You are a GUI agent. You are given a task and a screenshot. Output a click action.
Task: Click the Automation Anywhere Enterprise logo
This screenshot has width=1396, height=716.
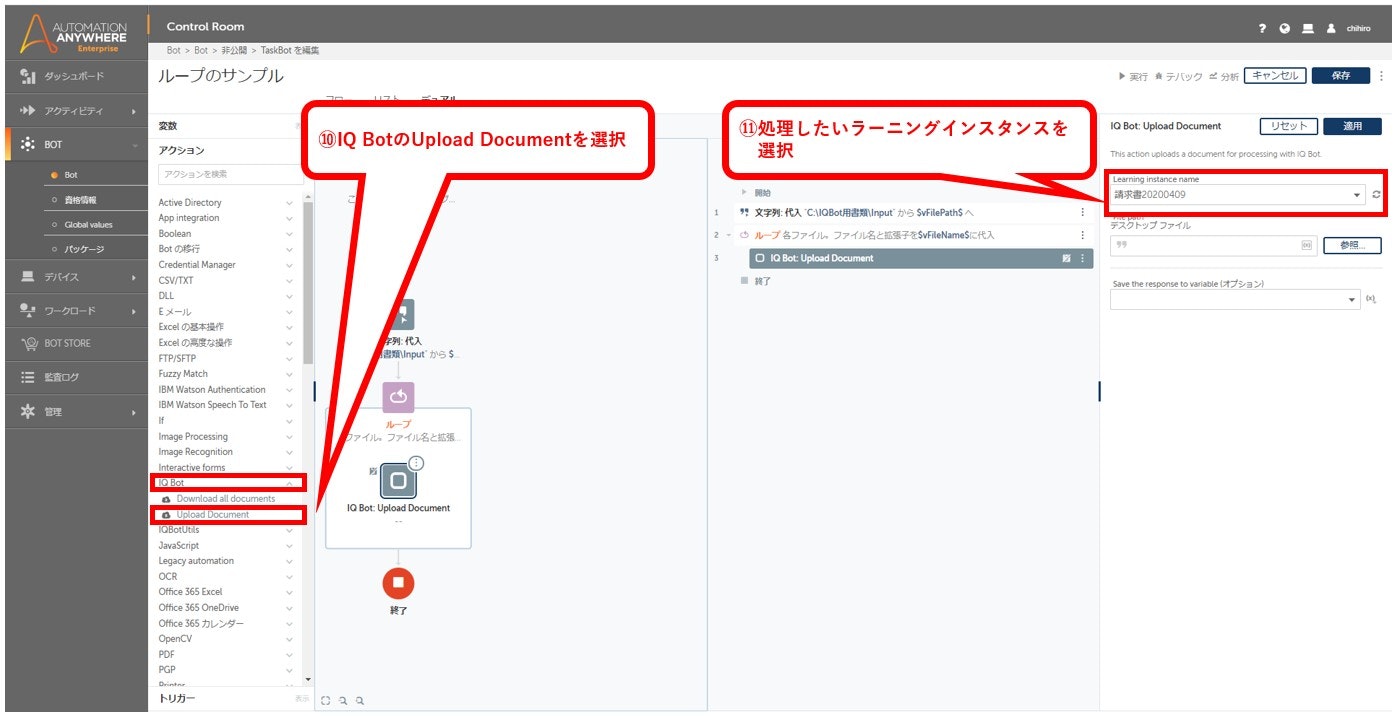click(75, 34)
